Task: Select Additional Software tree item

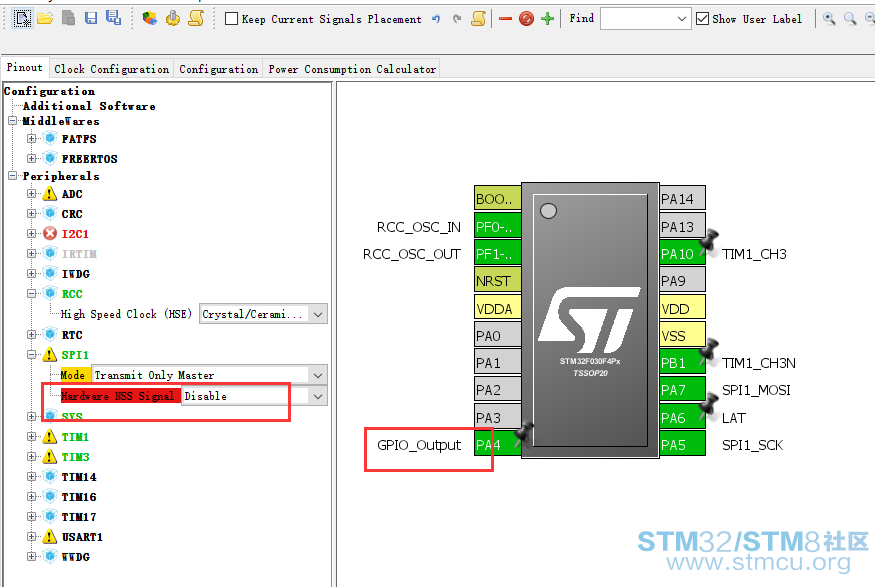Action: (89, 106)
